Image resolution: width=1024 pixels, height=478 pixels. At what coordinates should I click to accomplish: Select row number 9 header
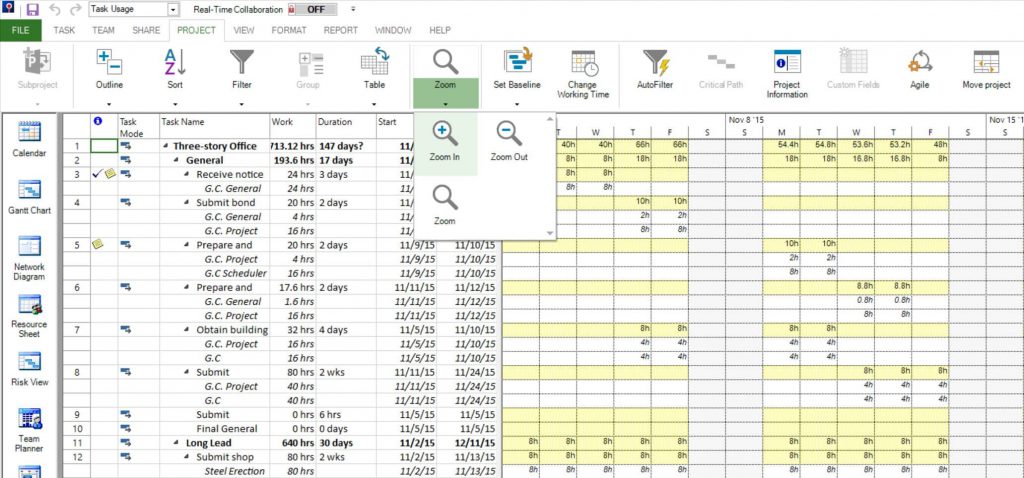(76, 415)
